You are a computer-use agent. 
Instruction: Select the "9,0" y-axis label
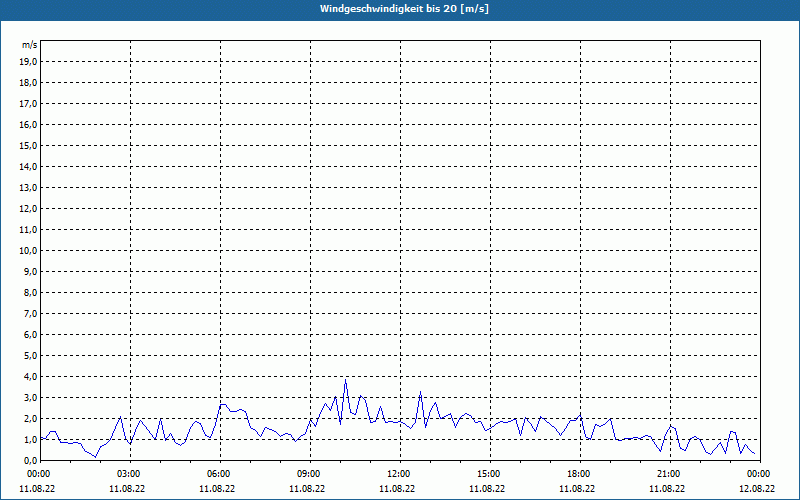click(31, 271)
